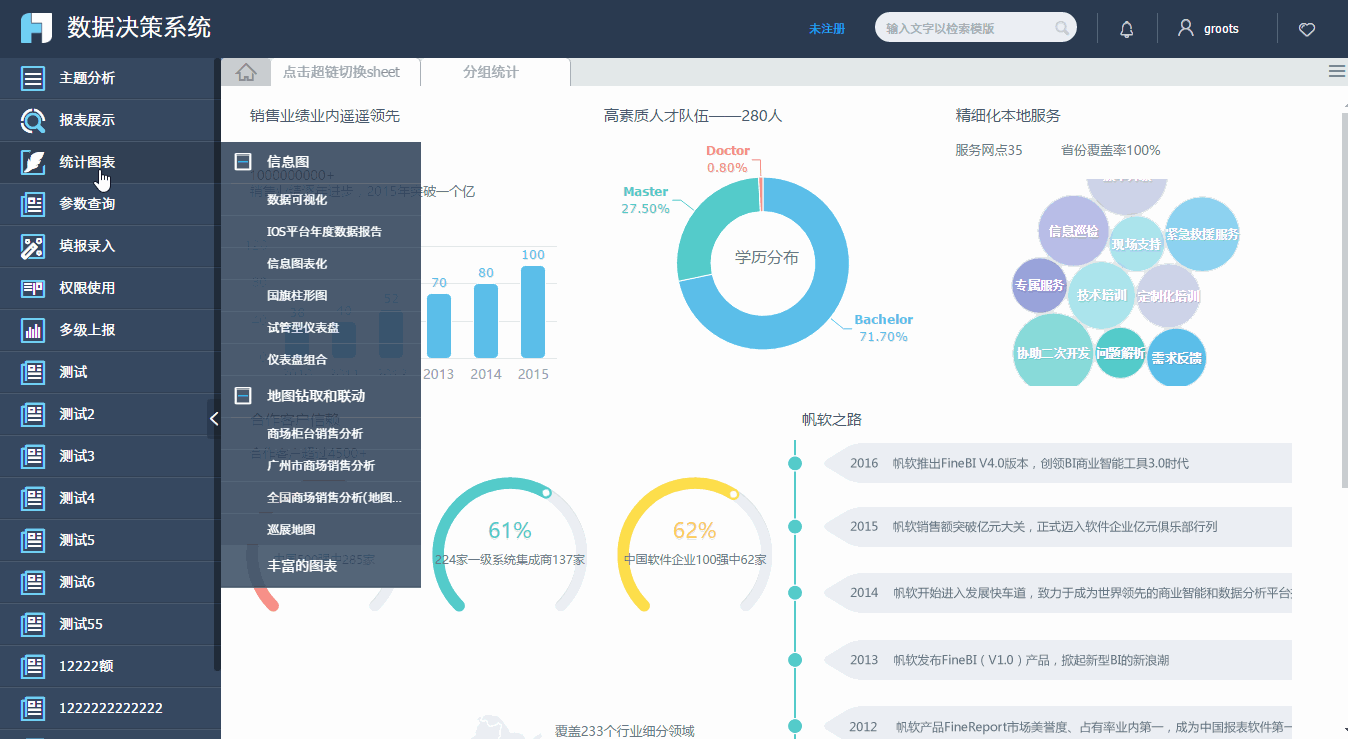This screenshot has width=1348, height=739.
Task: Open 广州市商场销售分析 report
Action: coord(321,466)
